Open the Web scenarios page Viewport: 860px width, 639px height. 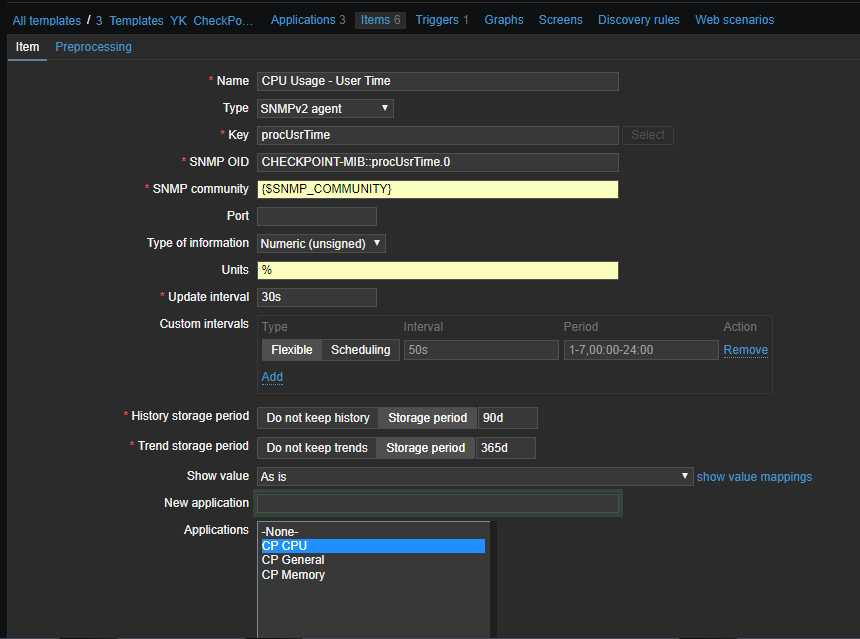coord(734,20)
